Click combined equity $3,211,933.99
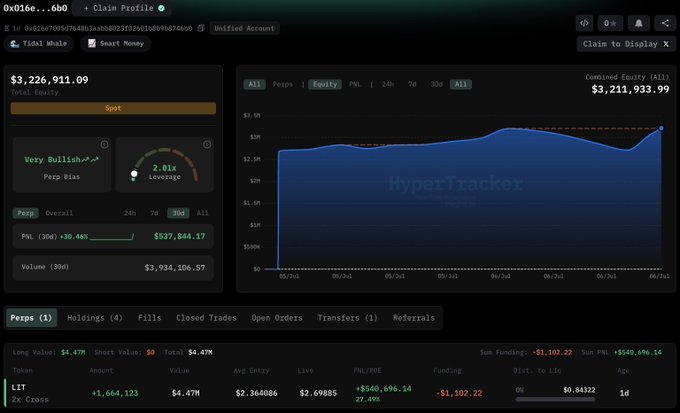 [x=630, y=89]
